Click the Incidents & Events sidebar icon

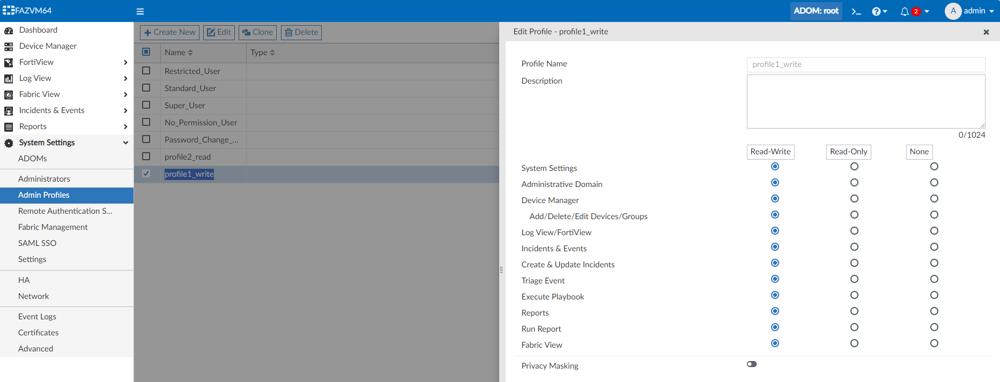(x=8, y=110)
